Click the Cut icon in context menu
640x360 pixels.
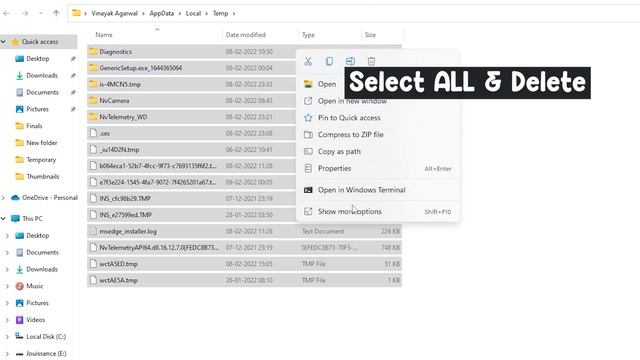(x=308, y=61)
